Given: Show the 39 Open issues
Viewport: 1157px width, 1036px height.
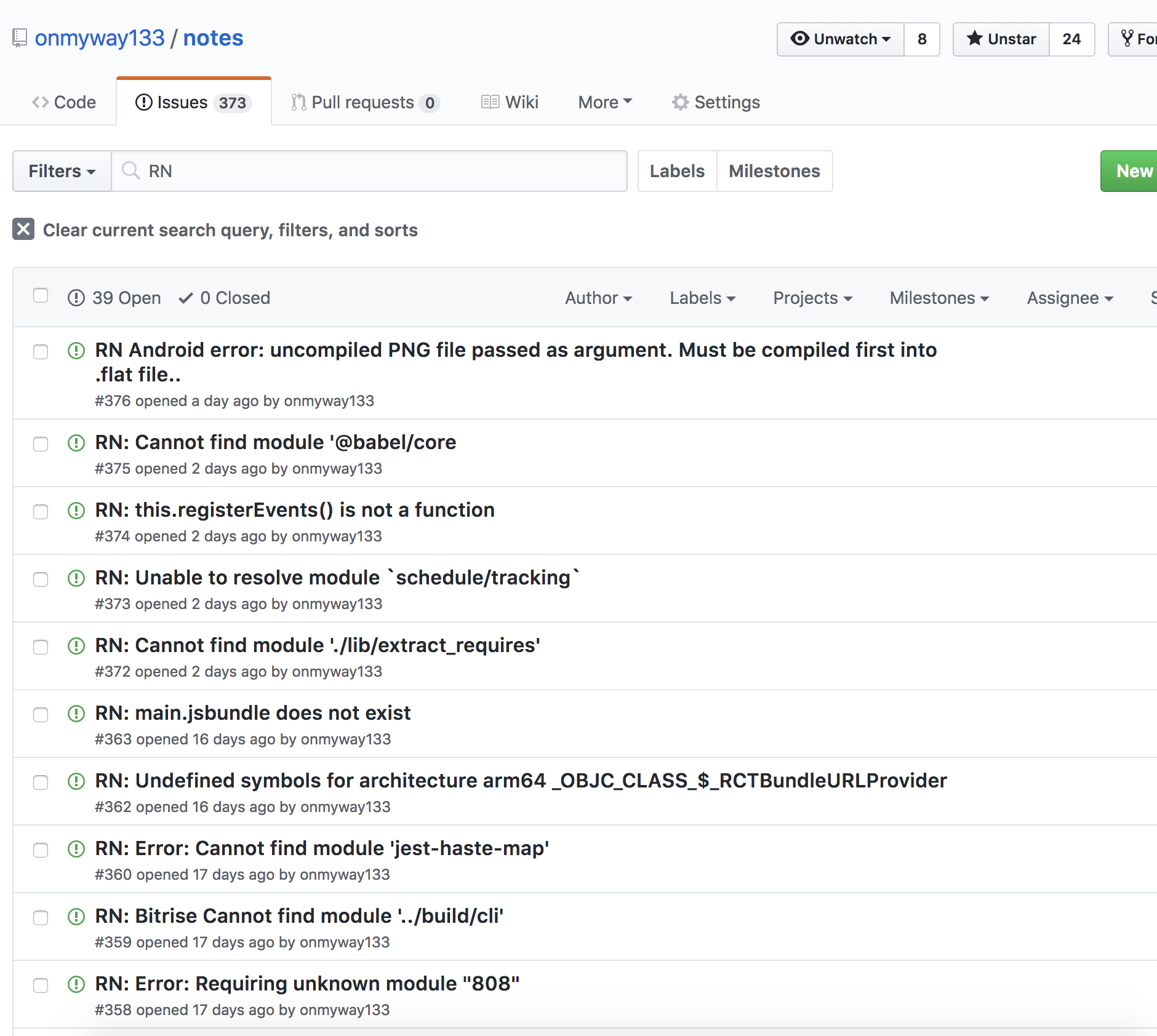Looking at the screenshot, I should [114, 298].
